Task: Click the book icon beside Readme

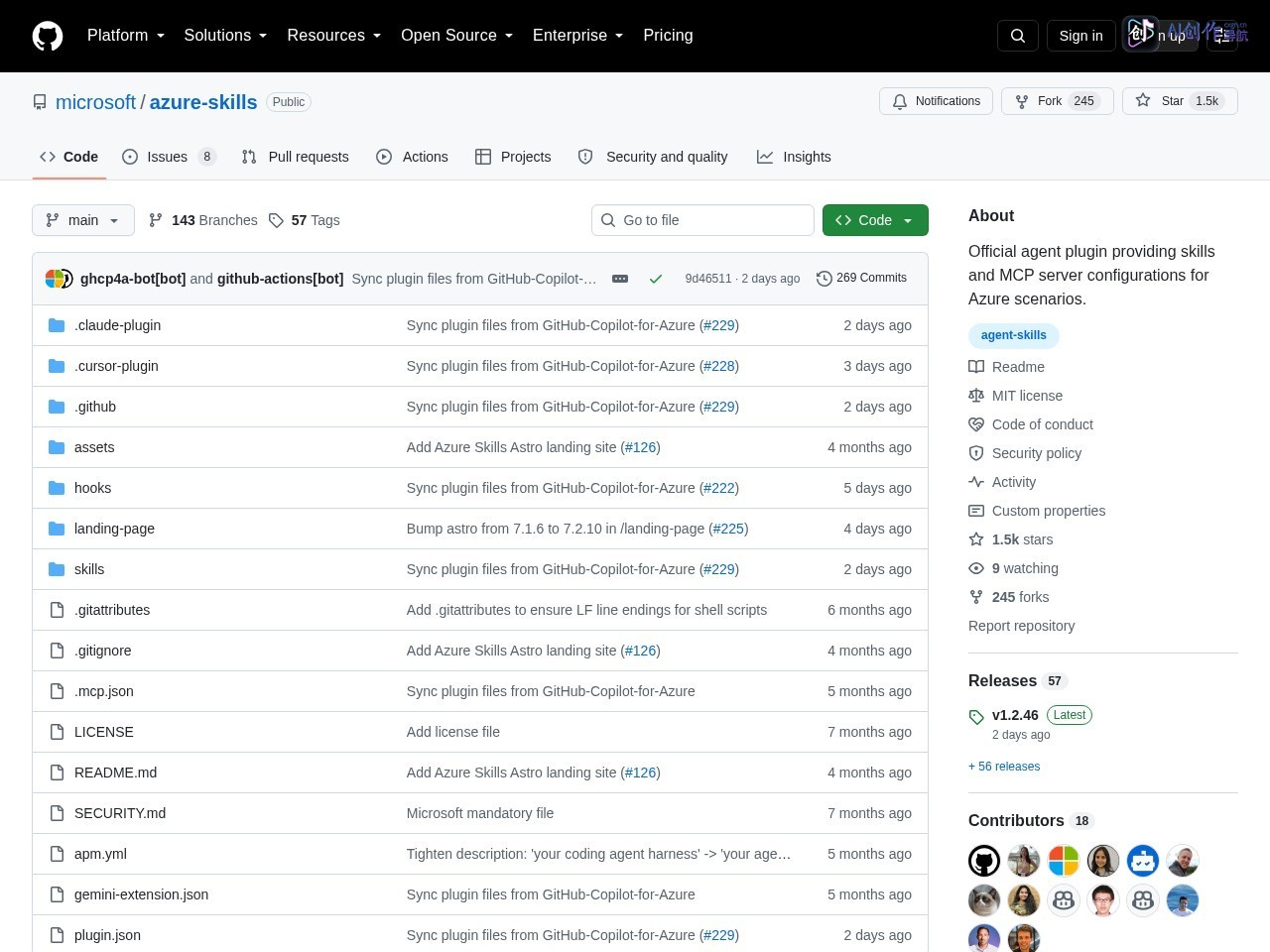Action: tap(976, 367)
